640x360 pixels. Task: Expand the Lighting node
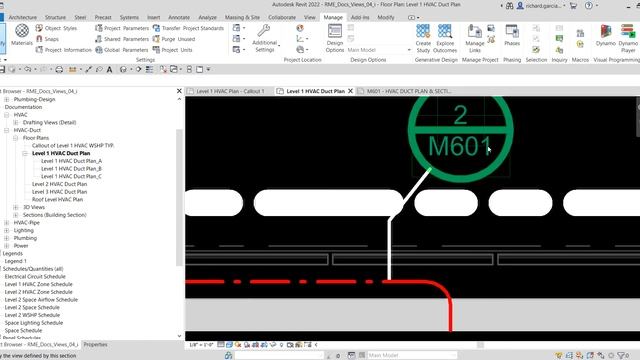tap(7, 231)
